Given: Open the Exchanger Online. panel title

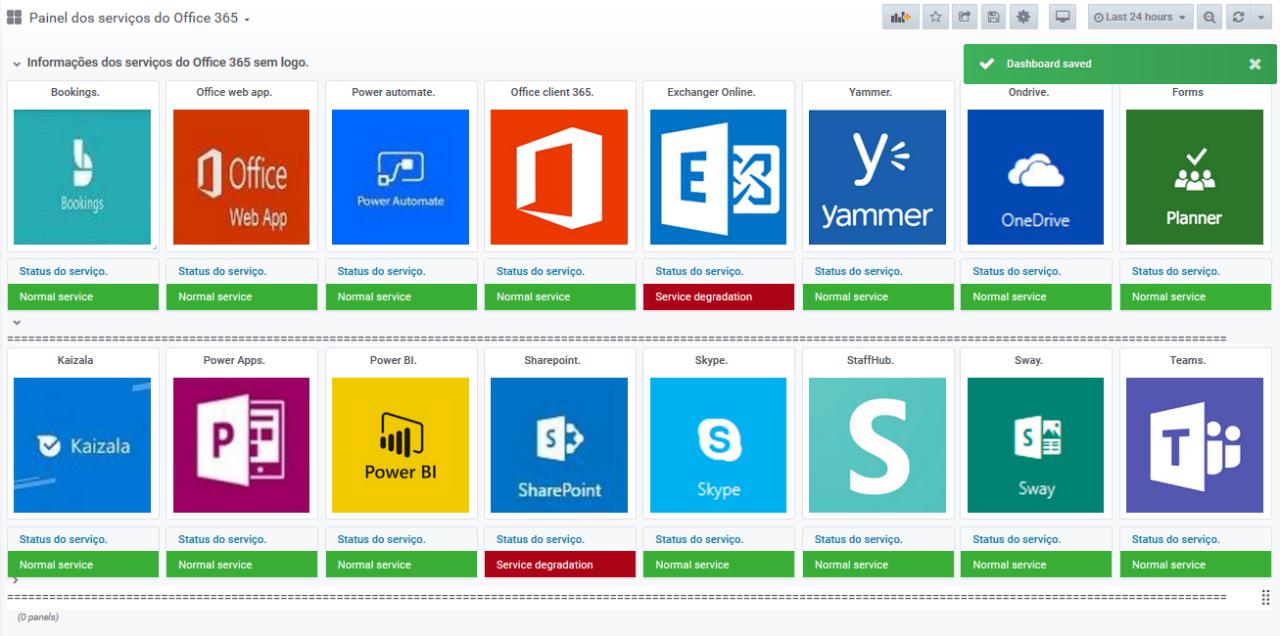Looking at the screenshot, I should point(711,92).
